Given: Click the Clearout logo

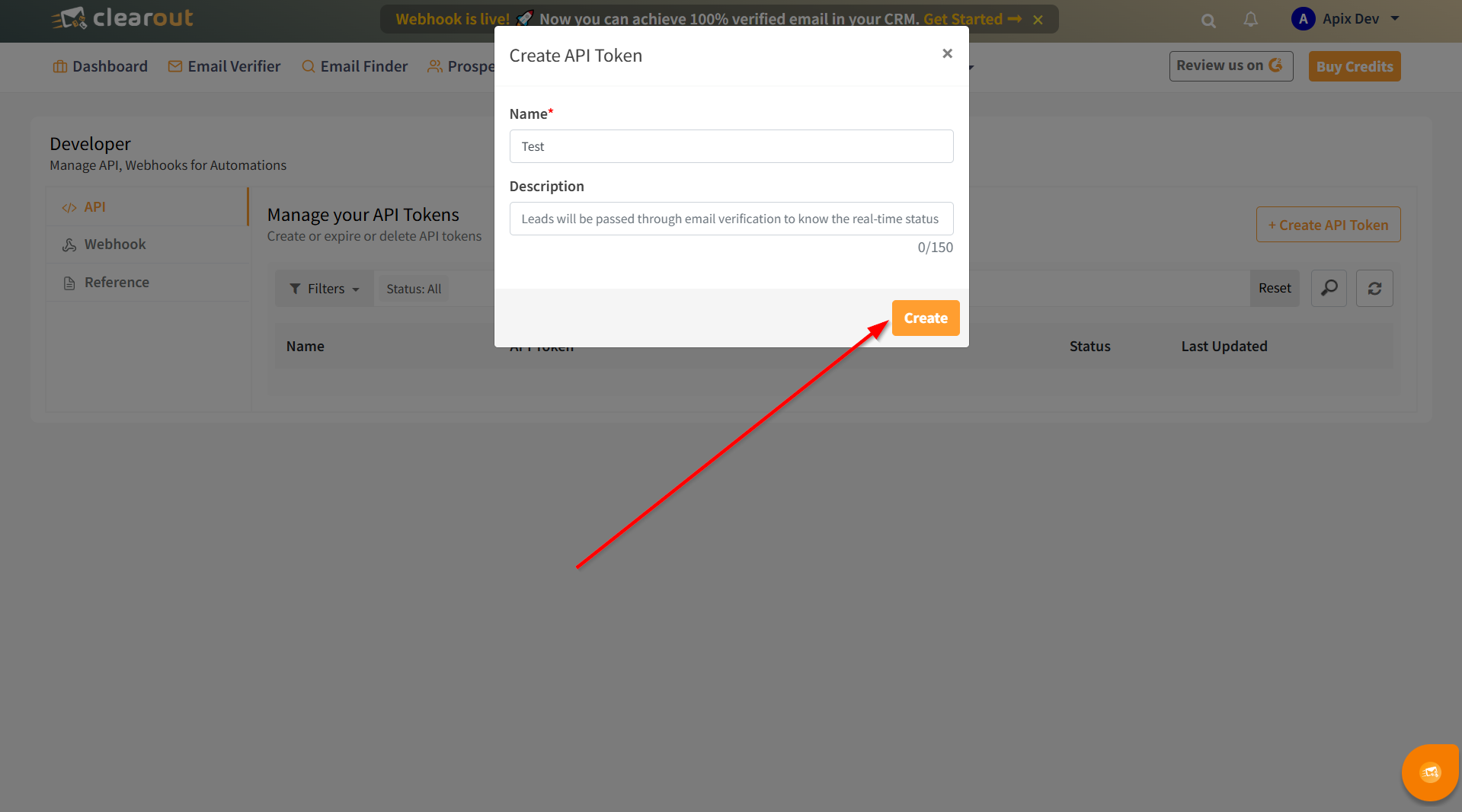Looking at the screenshot, I should 121,18.
